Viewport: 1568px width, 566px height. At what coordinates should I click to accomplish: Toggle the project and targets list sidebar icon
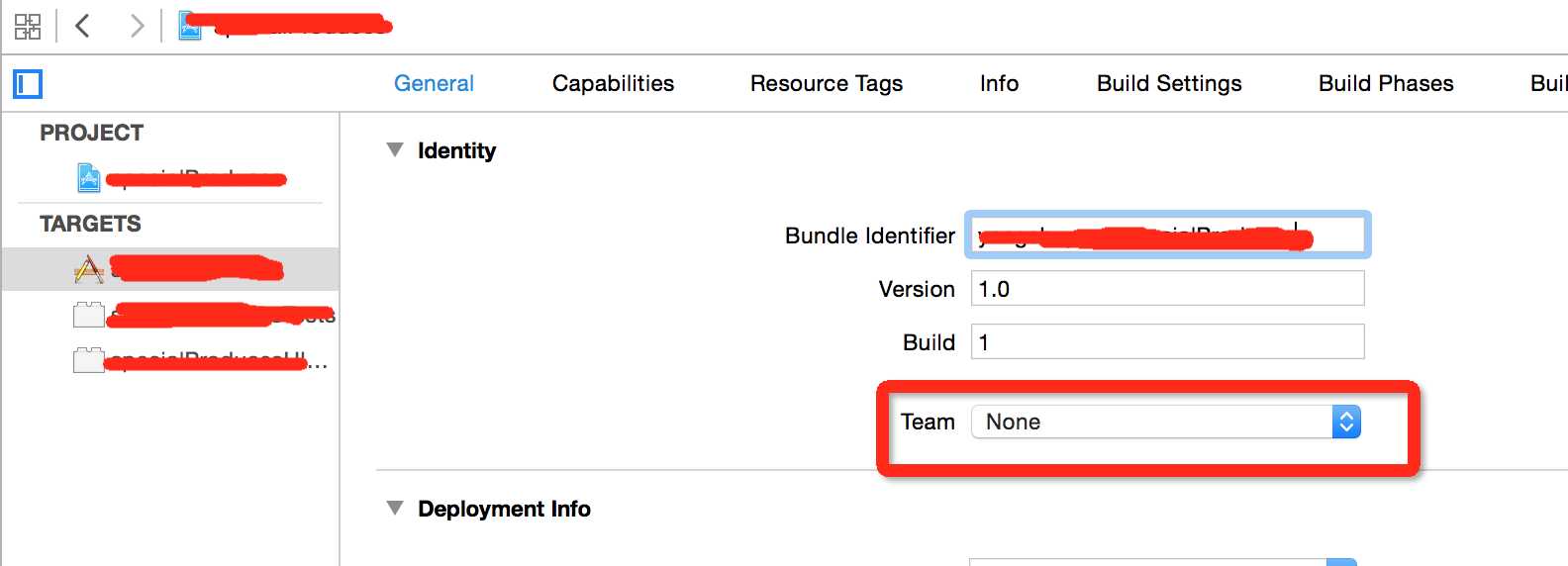click(28, 84)
